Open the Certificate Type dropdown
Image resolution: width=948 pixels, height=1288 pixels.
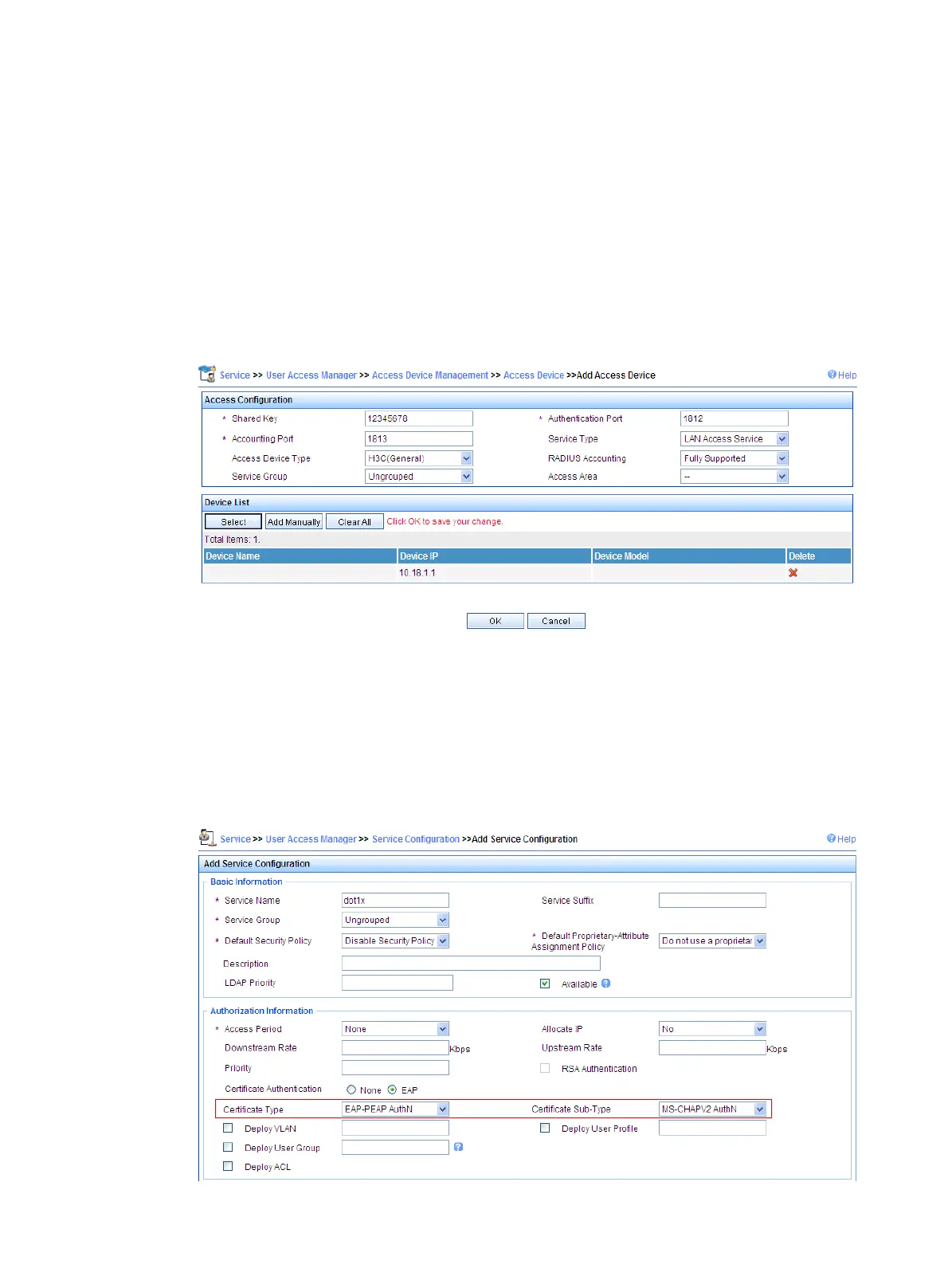396,1109
